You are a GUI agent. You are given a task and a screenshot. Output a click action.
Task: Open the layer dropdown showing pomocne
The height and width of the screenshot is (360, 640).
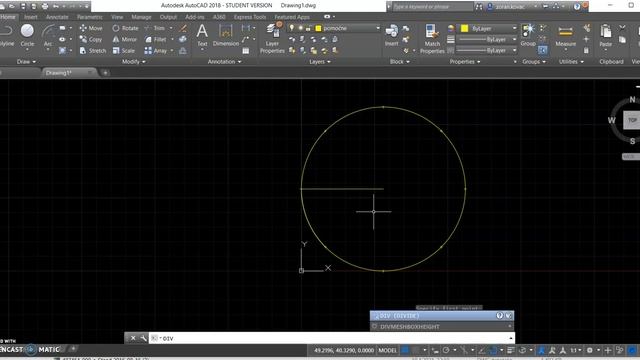[334, 28]
